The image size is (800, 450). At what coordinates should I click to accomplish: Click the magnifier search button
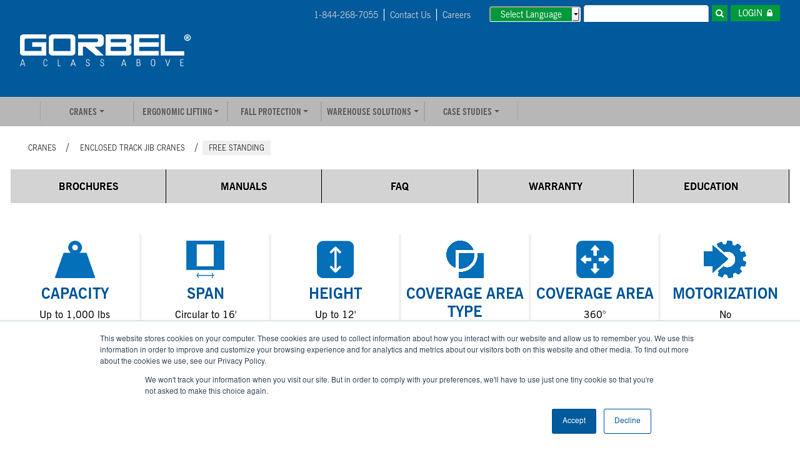pyautogui.click(x=719, y=14)
